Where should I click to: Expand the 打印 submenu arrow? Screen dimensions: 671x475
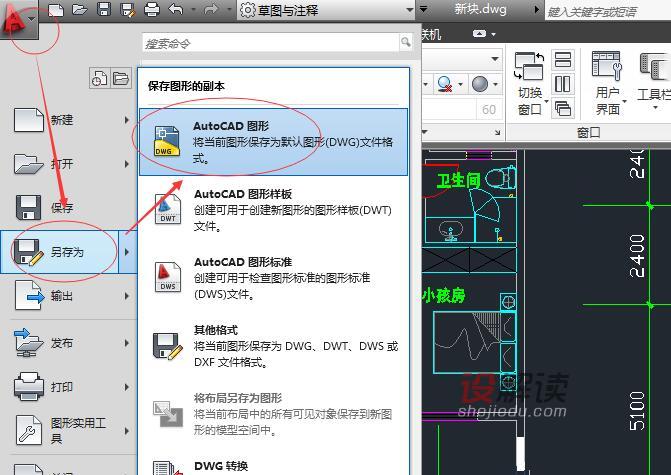pyautogui.click(x=127, y=387)
